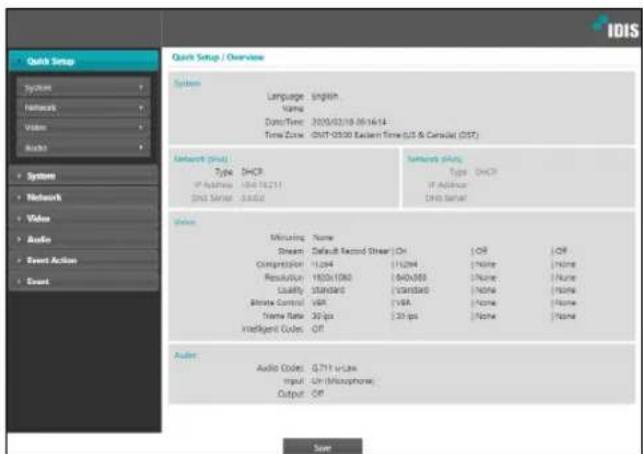The height and width of the screenshot is (454, 643).
Task: Click the Audio section title in overview
Action: [185, 355]
